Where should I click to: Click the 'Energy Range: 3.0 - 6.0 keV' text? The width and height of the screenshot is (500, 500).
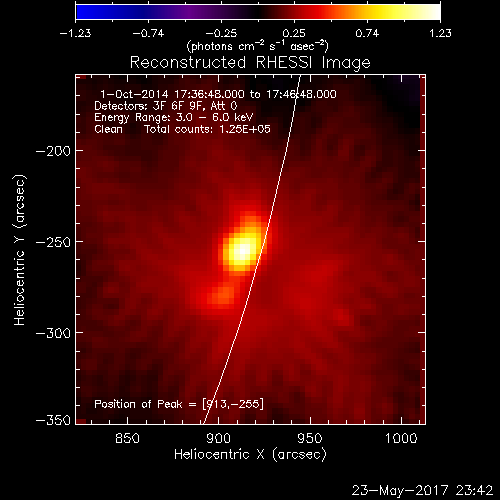pos(174,117)
